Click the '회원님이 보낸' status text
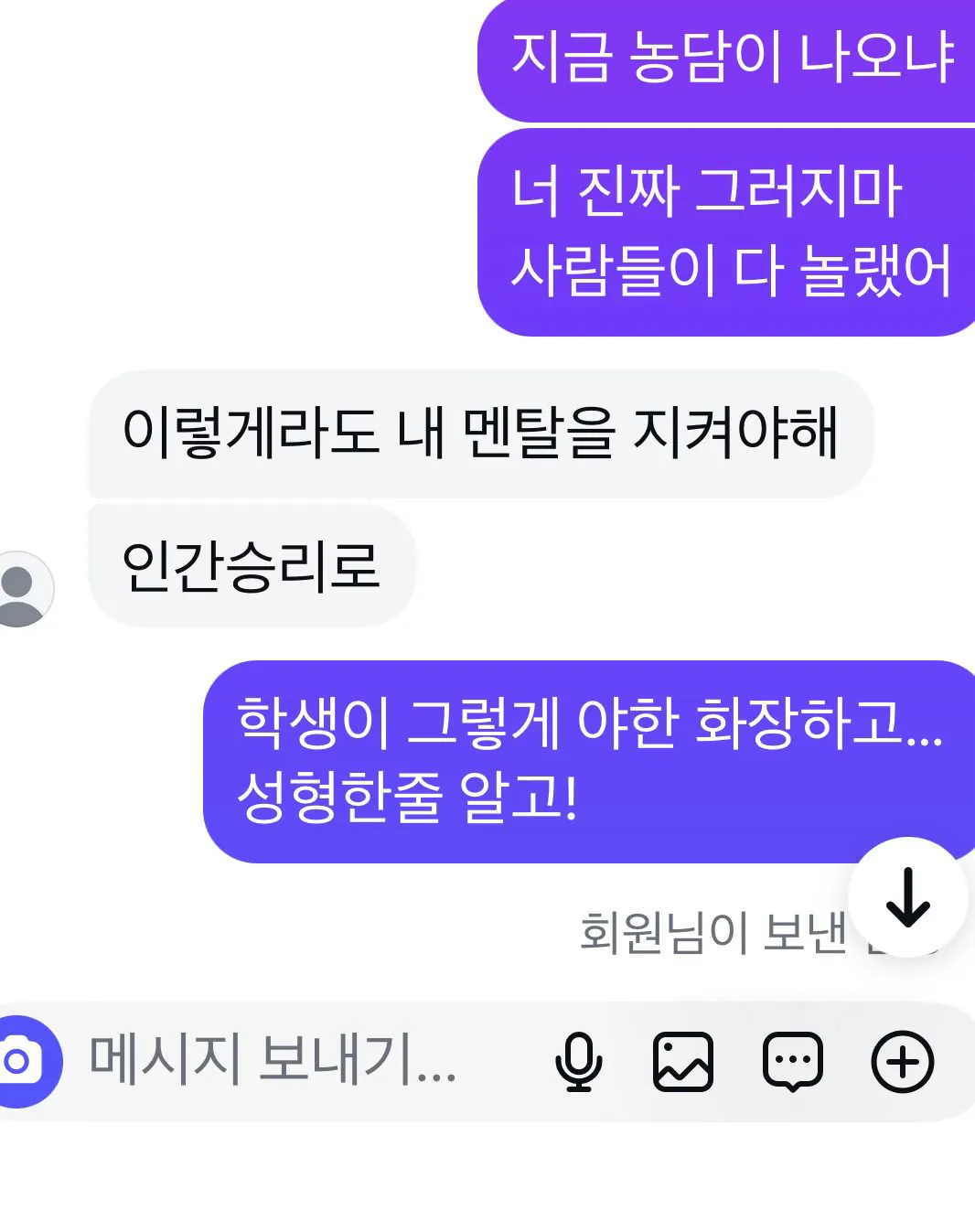Screen dimensions: 975x1232 713,932
